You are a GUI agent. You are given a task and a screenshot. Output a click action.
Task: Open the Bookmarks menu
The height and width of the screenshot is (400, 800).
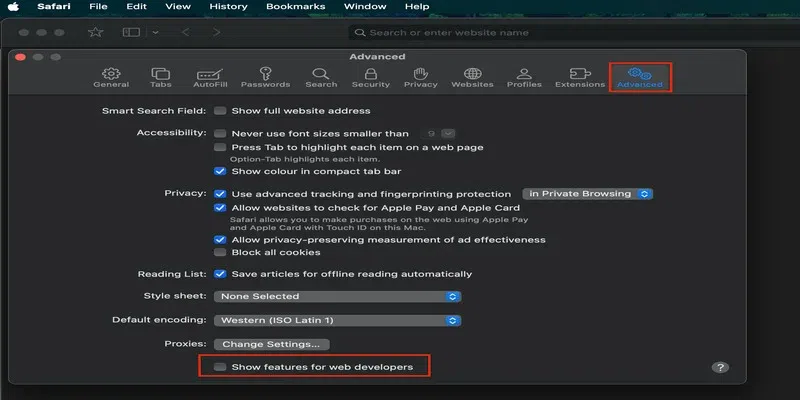click(295, 7)
